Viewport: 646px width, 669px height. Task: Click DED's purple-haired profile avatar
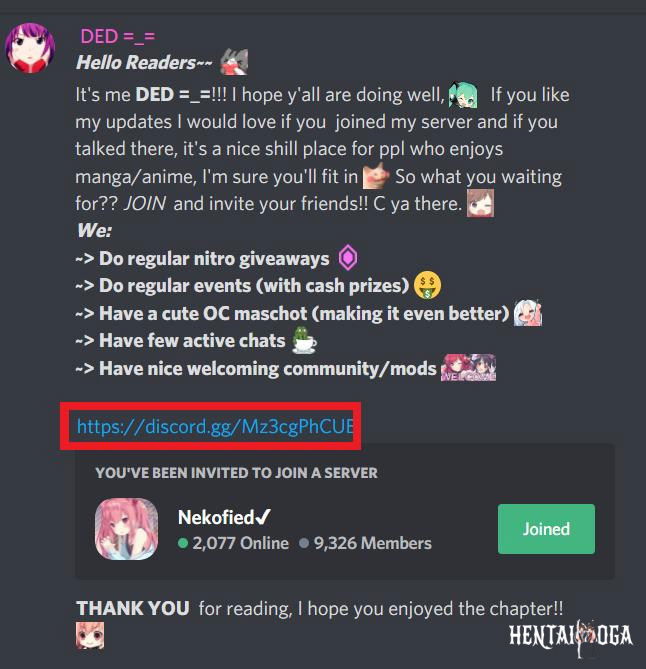click(x=29, y=48)
